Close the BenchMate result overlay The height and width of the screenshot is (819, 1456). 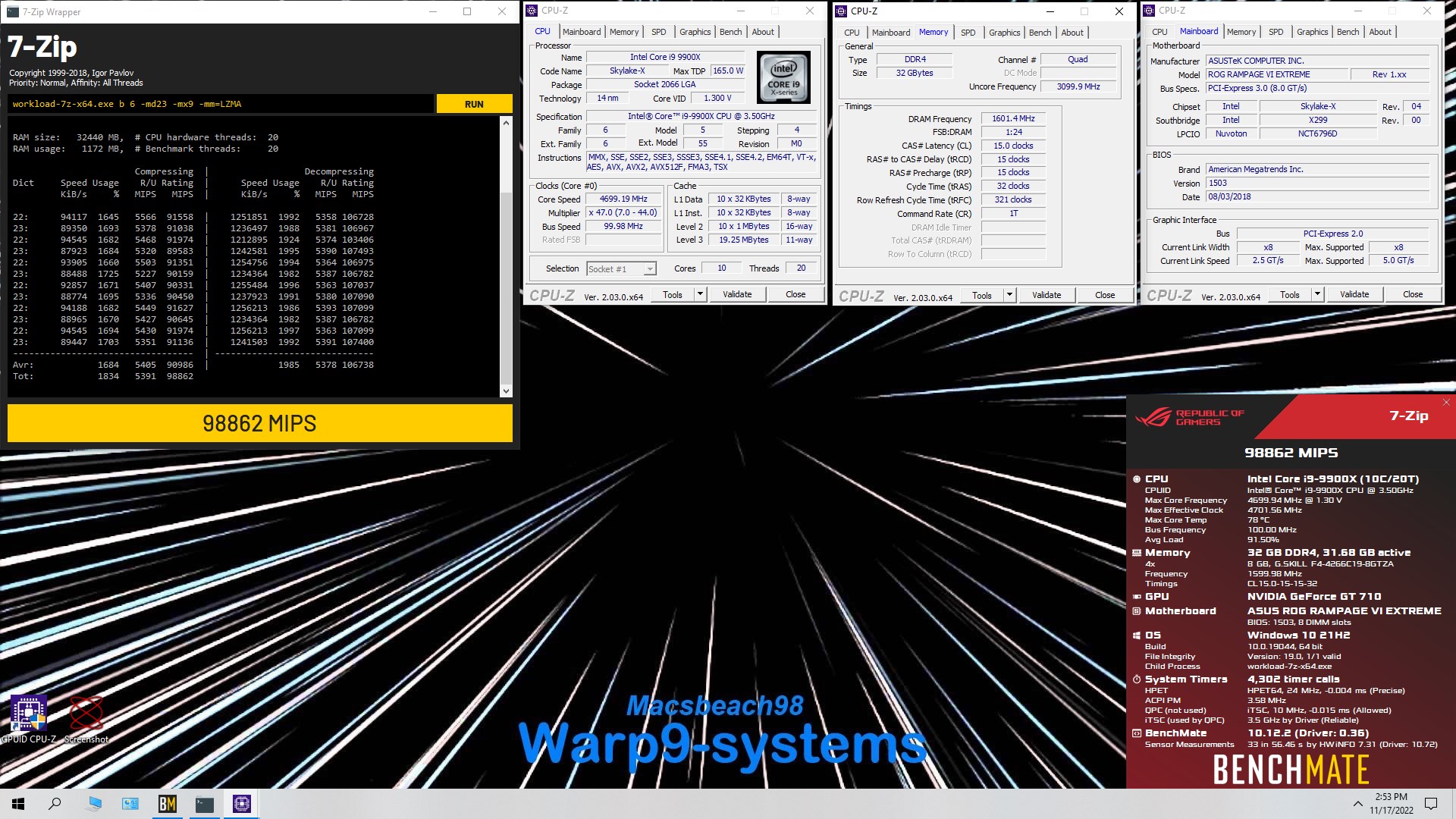click(x=1446, y=402)
